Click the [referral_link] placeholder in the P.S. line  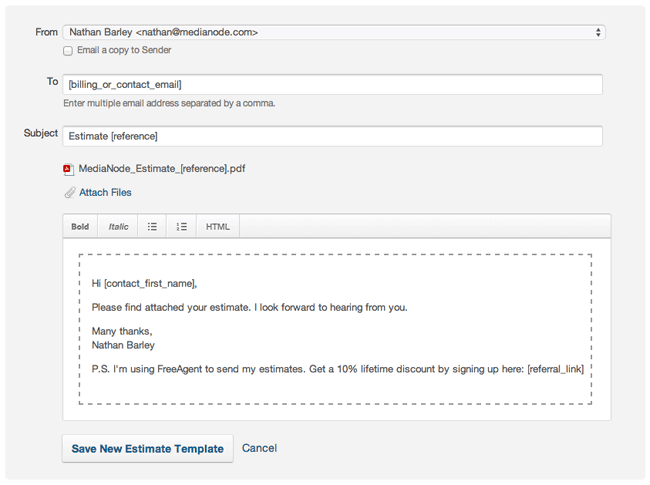point(555,369)
